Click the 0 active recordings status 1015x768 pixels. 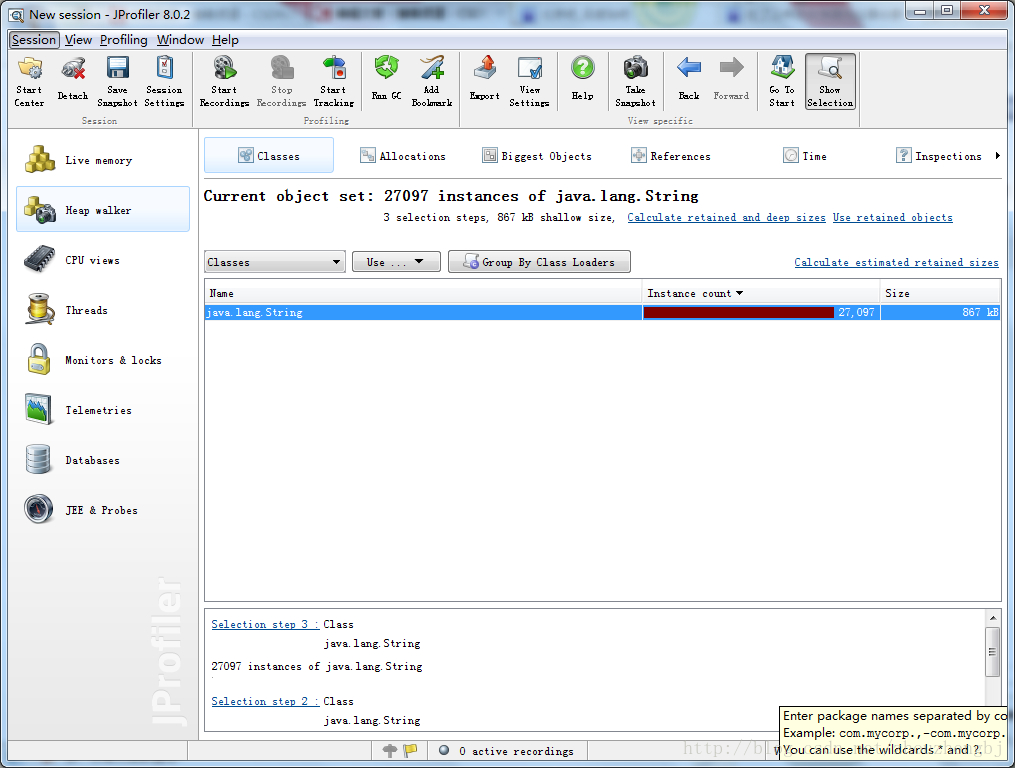click(x=507, y=751)
